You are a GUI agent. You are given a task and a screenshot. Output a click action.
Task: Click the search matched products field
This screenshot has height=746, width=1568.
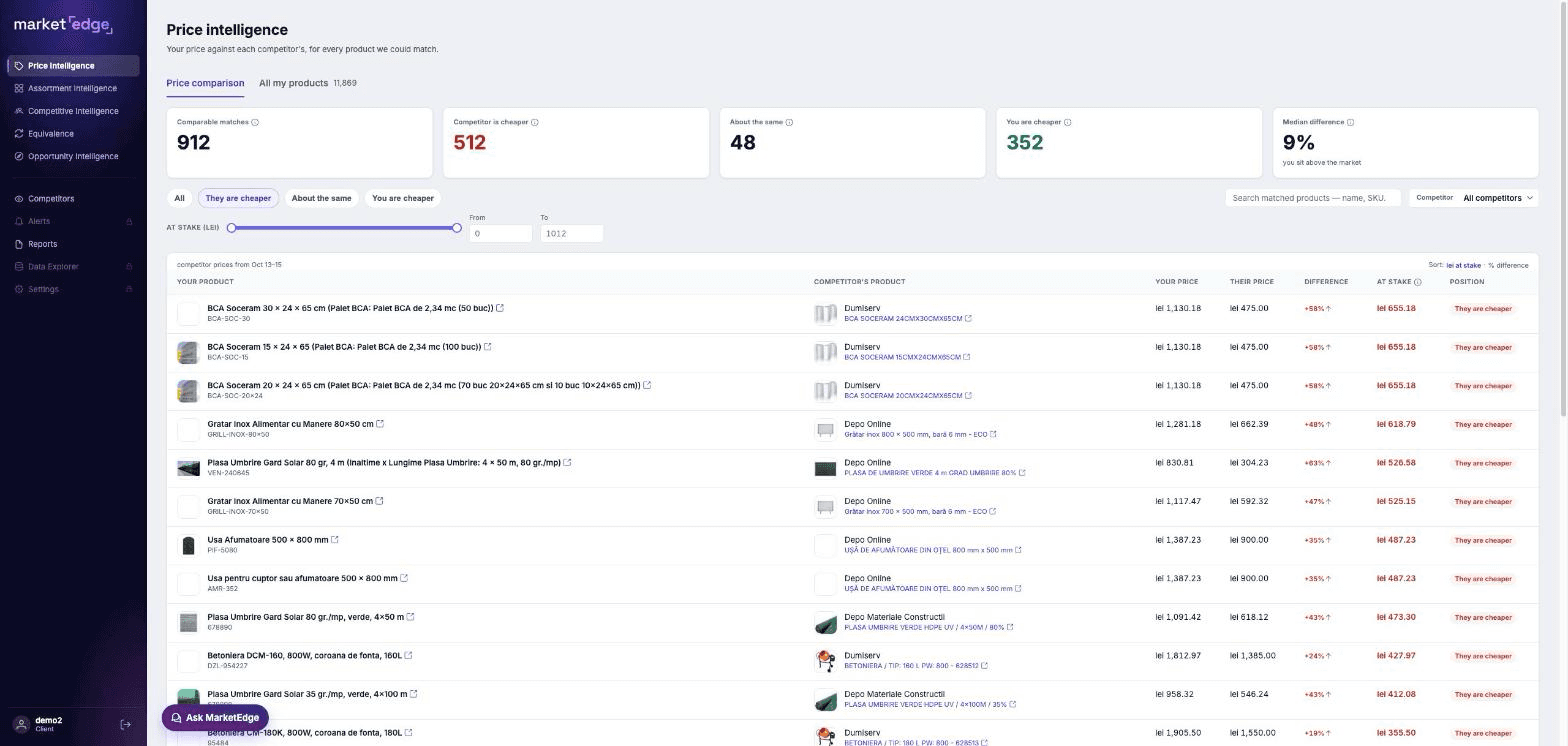click(1312, 198)
